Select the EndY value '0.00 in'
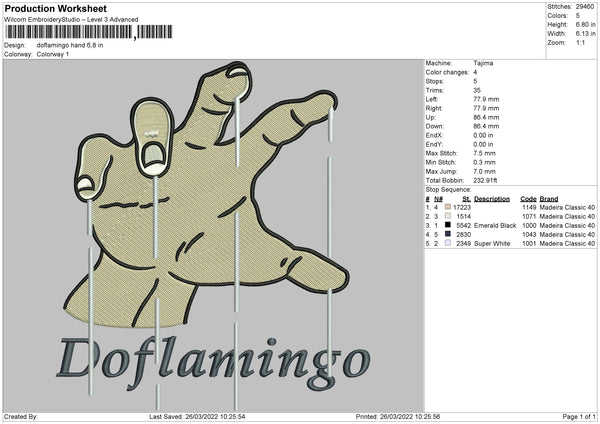The image size is (600, 424). pyautogui.click(x=483, y=145)
